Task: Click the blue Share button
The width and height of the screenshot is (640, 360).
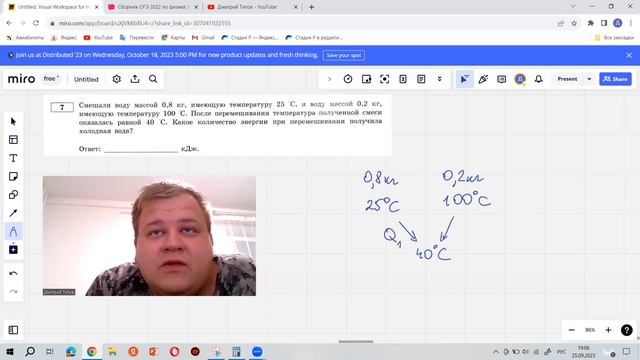Action: click(x=615, y=79)
